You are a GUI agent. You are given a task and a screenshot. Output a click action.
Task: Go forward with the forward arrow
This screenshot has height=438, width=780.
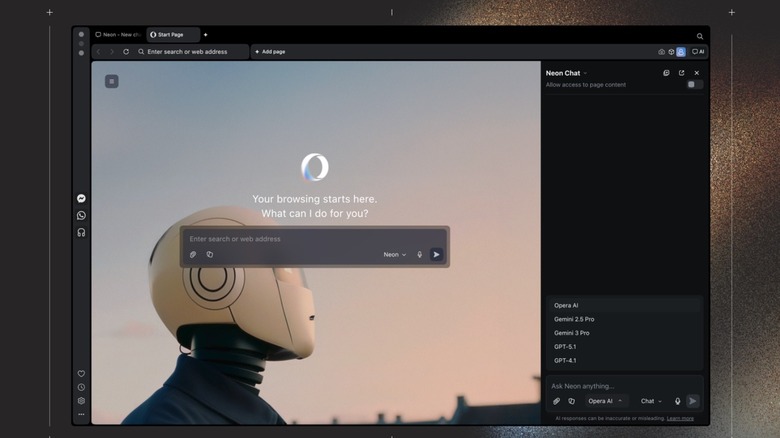(x=112, y=52)
